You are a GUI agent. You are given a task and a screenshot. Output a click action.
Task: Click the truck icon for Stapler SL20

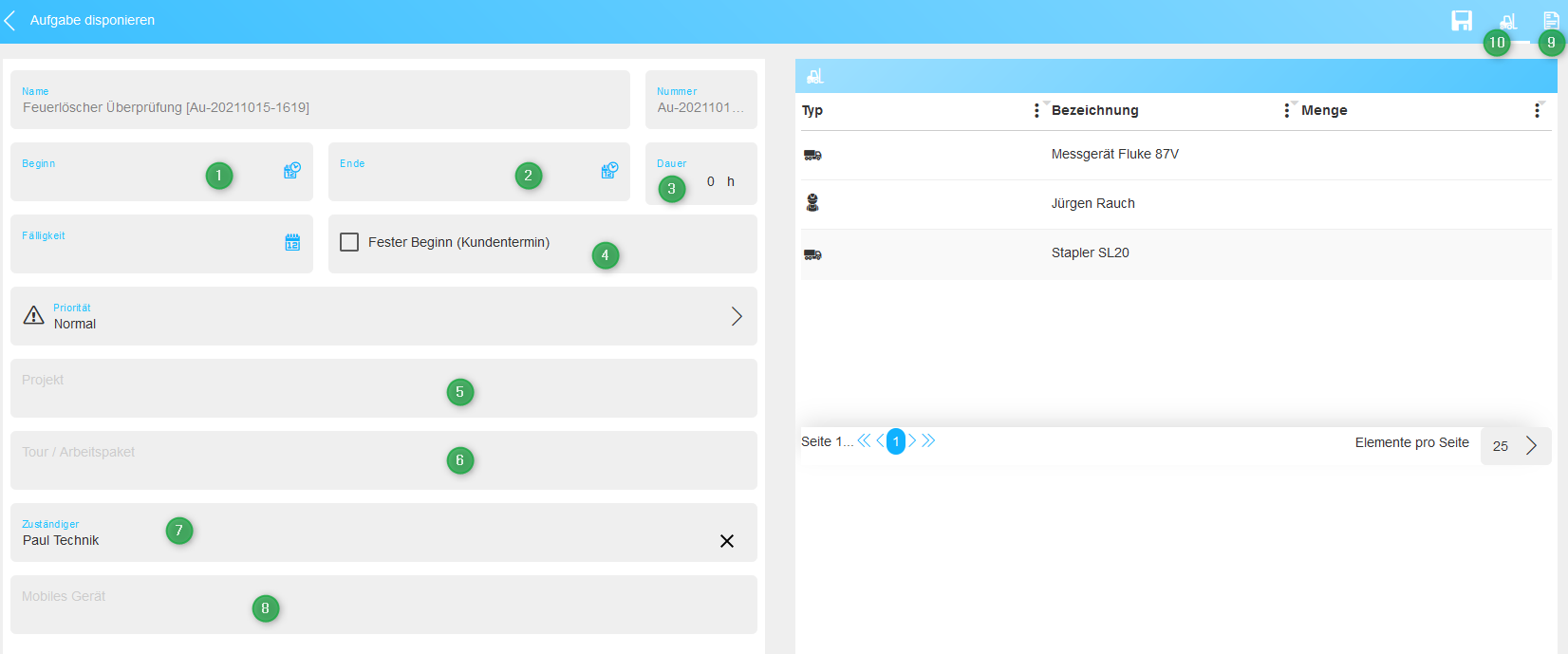812,254
